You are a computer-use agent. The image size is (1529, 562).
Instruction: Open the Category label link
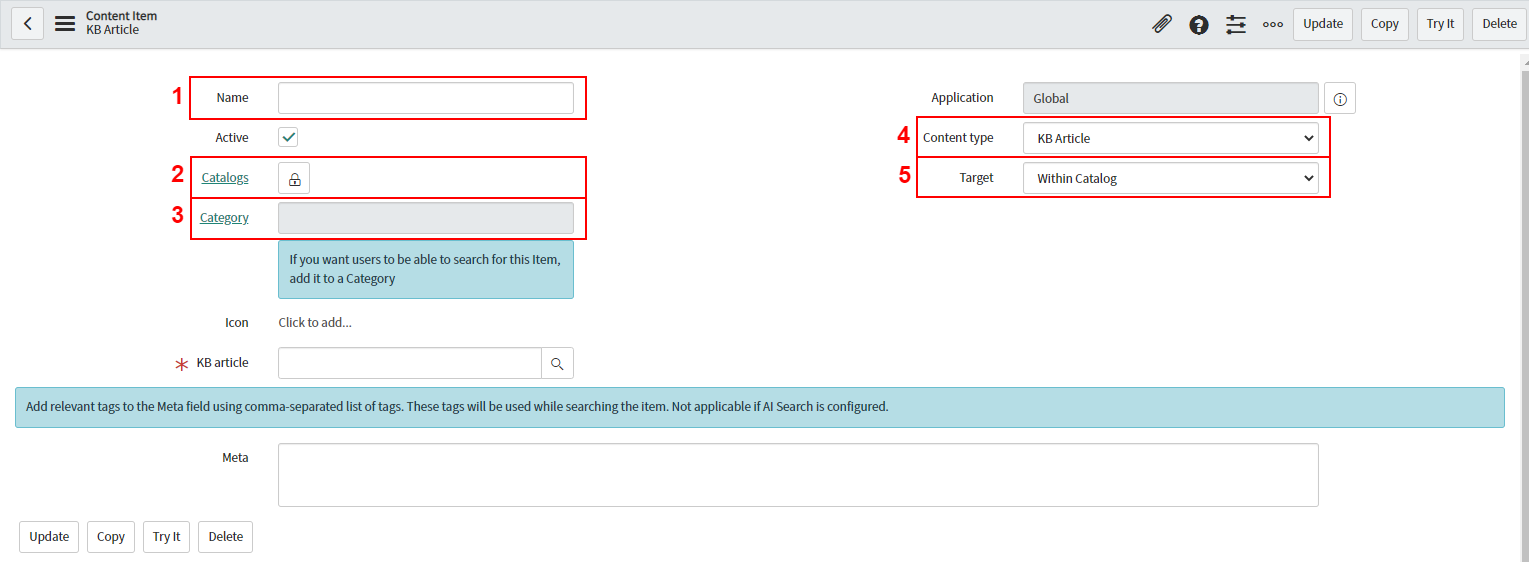point(224,218)
